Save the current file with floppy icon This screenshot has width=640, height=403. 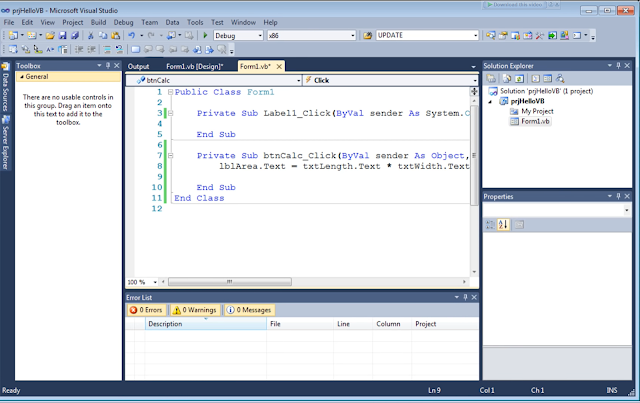pyautogui.click(x=62, y=36)
